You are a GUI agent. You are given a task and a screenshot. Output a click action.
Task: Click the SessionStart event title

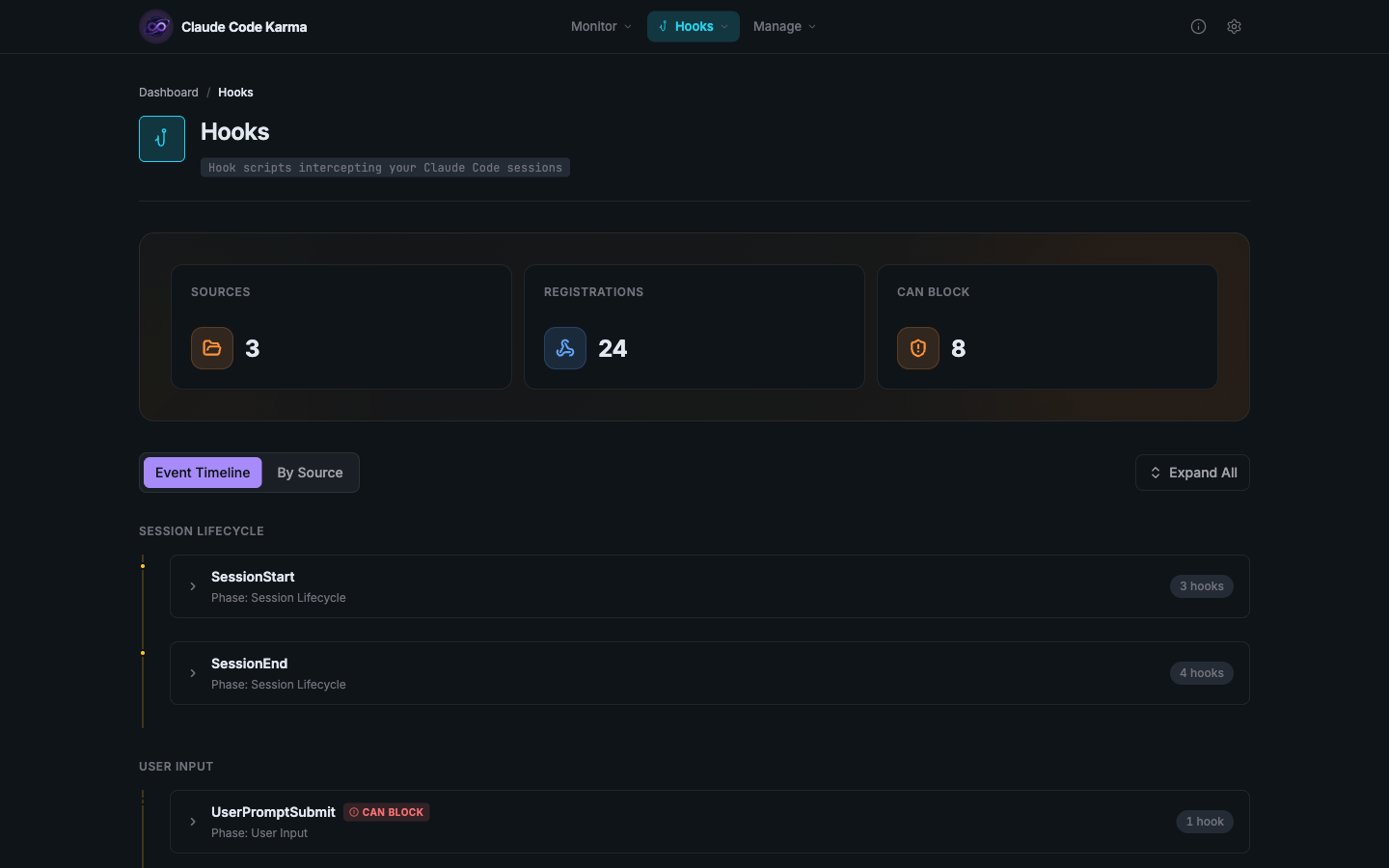tap(253, 577)
